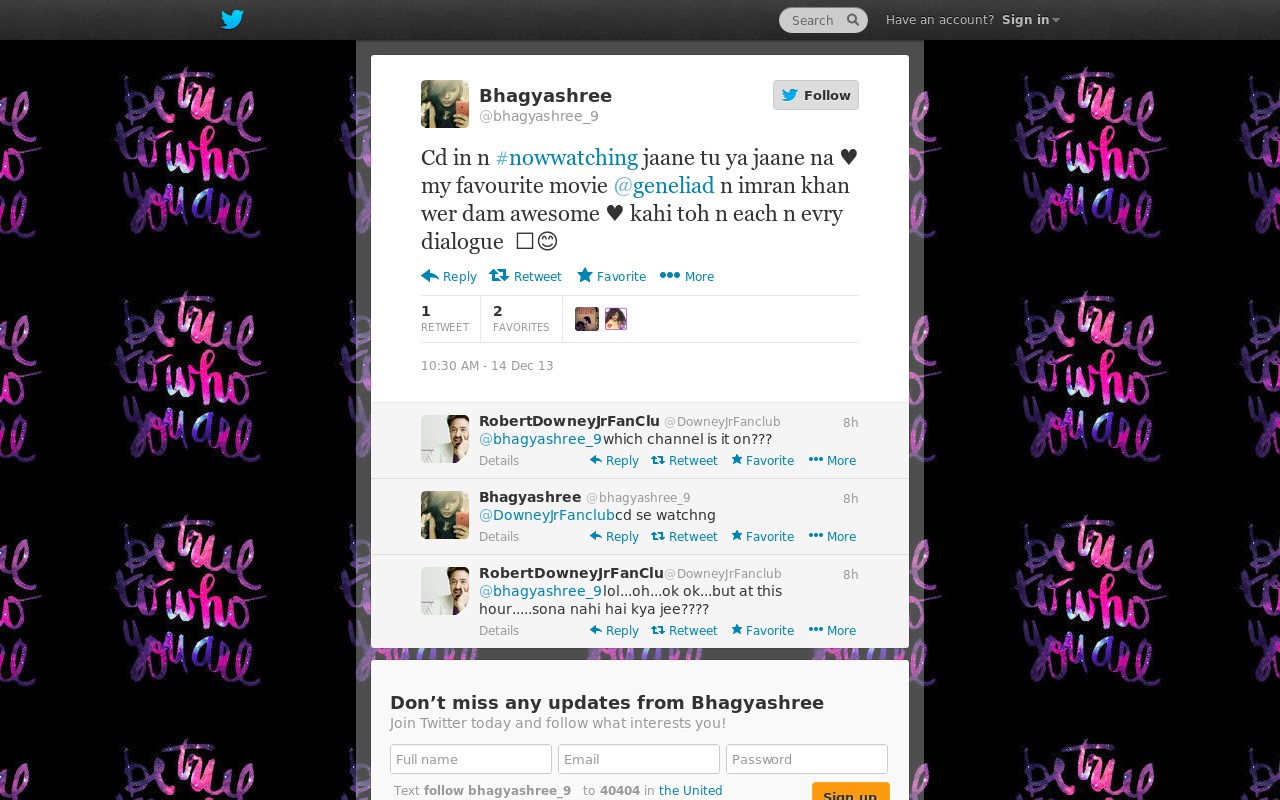Retweet the main tweet
Viewport: 1280px width, 800px height.
point(525,276)
